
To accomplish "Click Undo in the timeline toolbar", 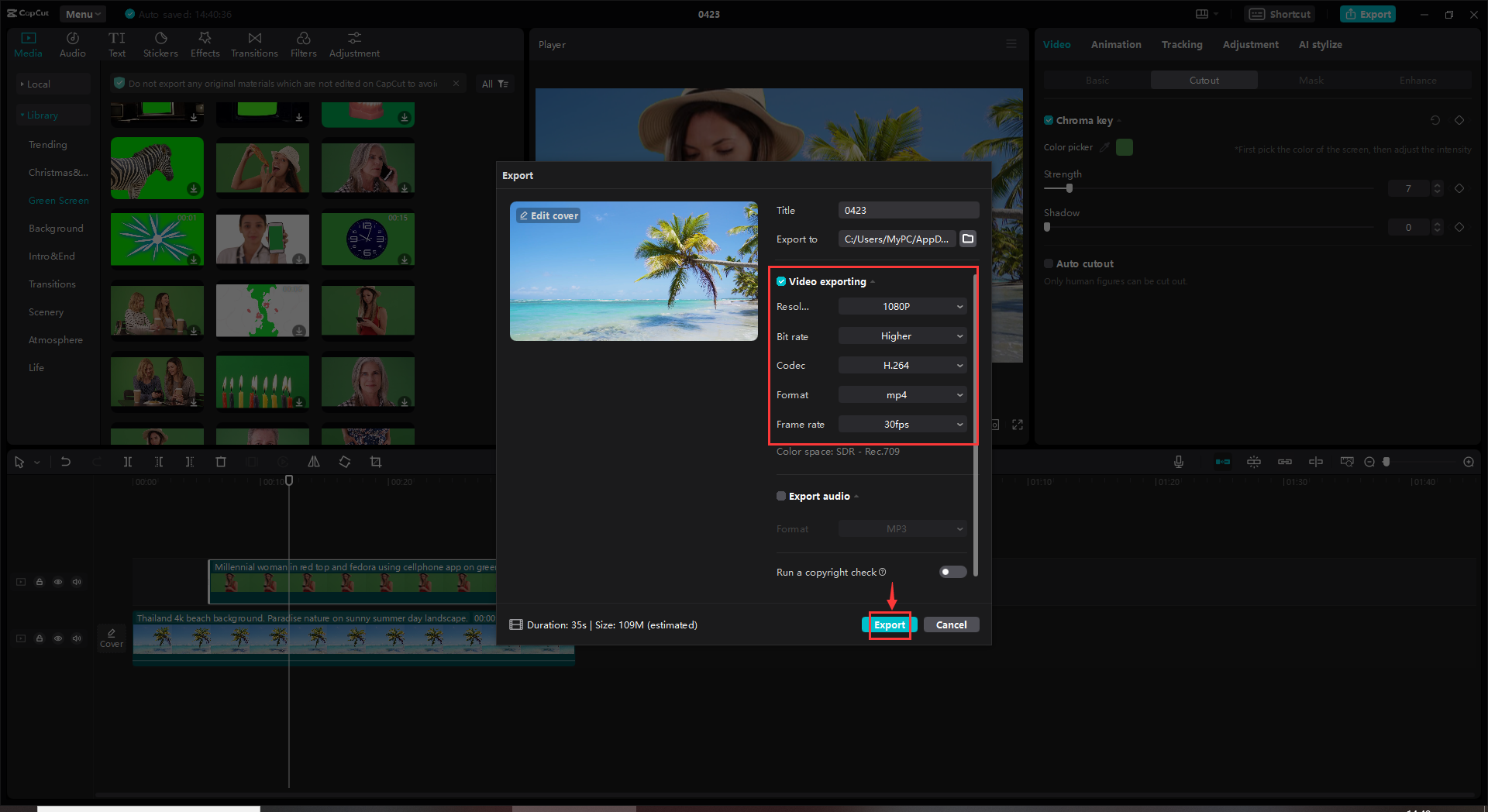I will point(66,461).
